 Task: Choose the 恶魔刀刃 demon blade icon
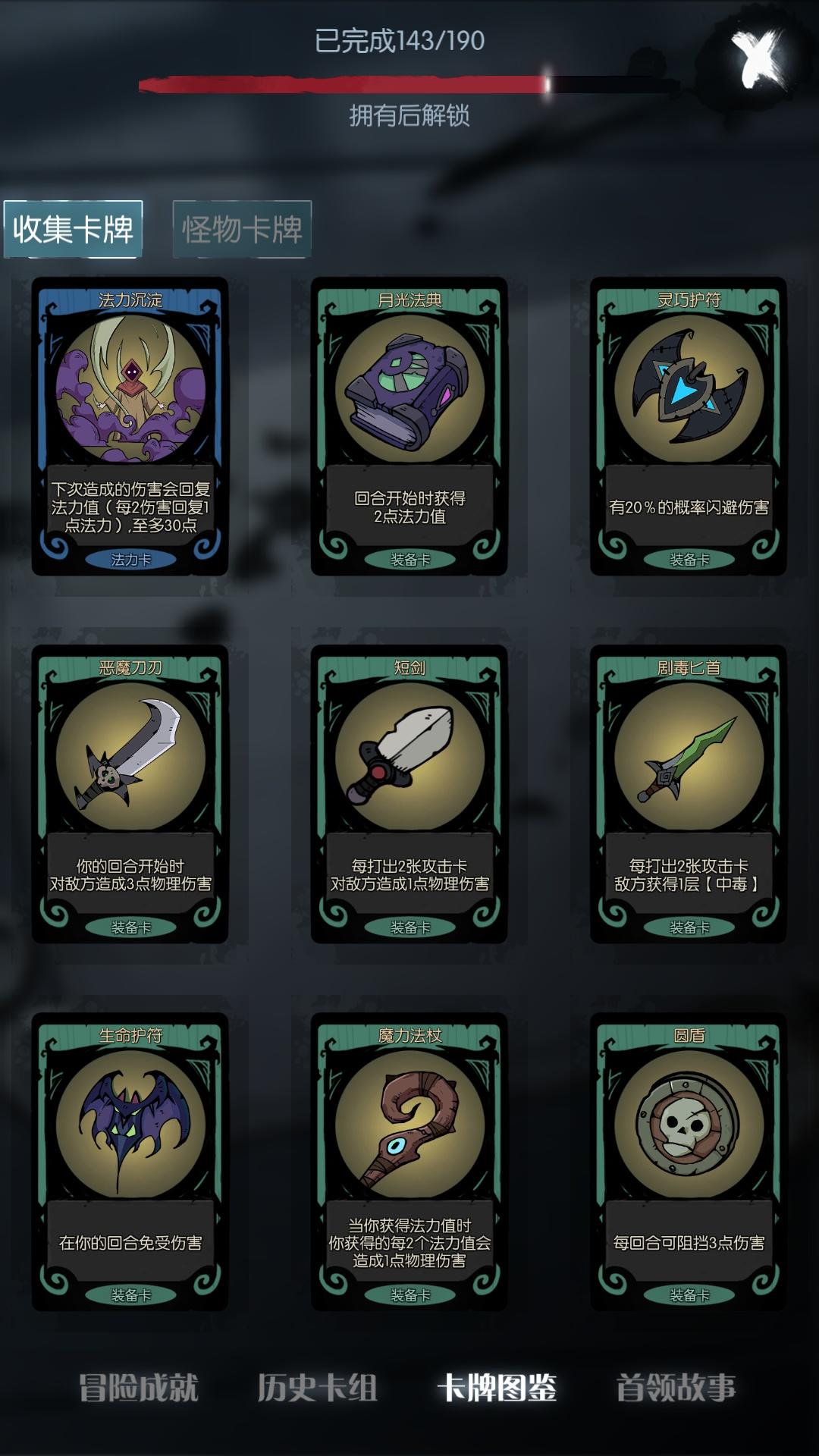(130, 756)
